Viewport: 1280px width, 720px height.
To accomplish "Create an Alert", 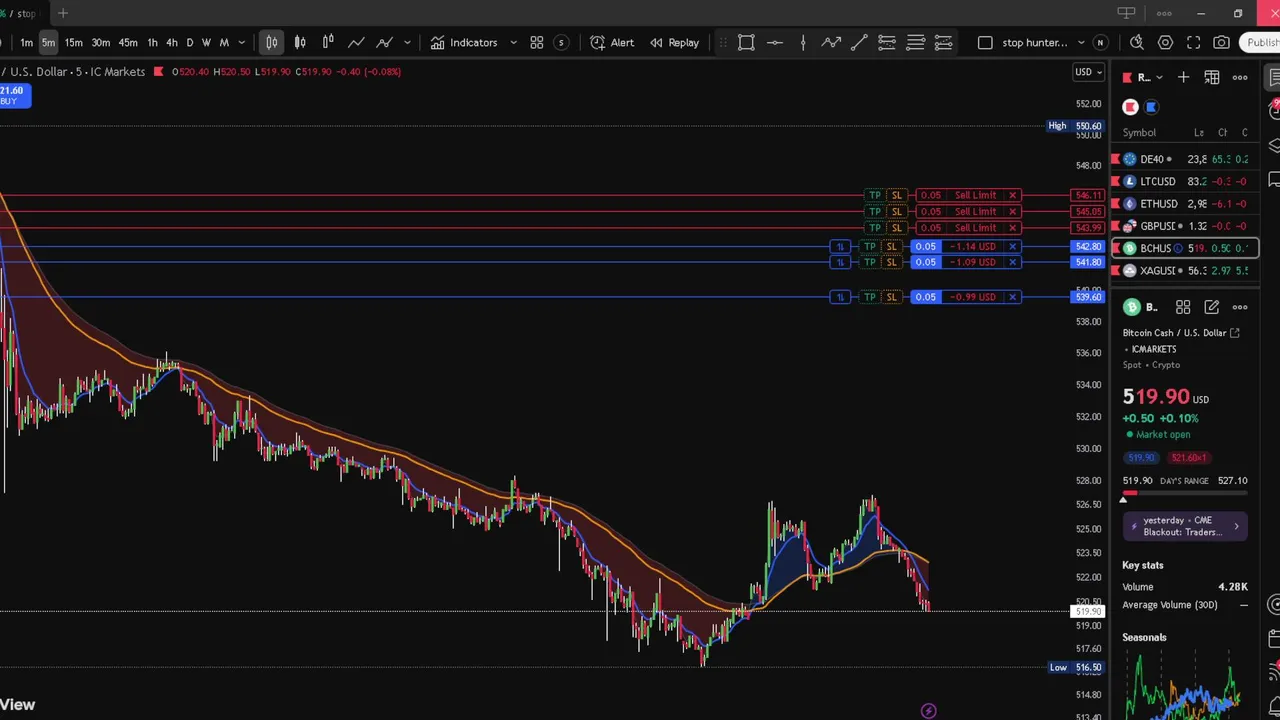I will [612, 42].
